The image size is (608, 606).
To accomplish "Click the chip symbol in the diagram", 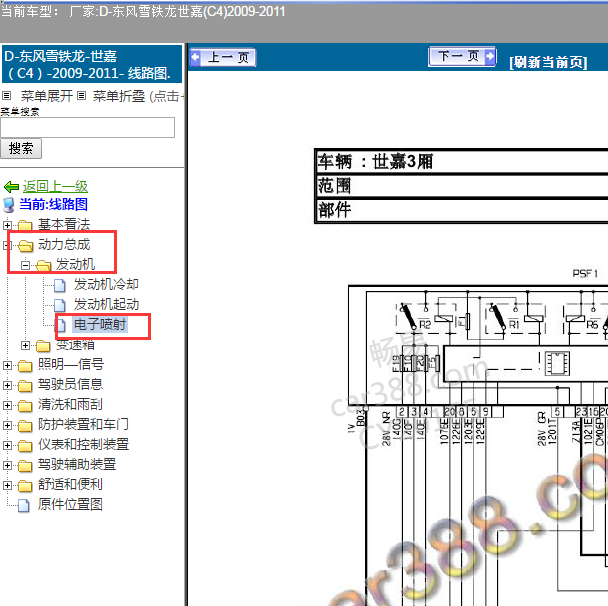I will pyautogui.click(x=557, y=363).
